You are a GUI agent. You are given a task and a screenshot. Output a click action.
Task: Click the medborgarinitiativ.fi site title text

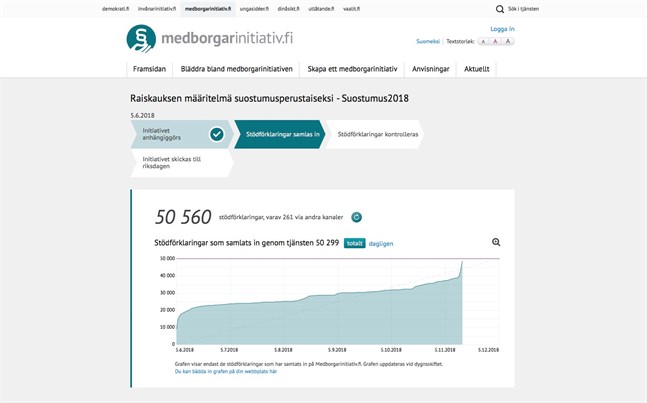click(227, 38)
